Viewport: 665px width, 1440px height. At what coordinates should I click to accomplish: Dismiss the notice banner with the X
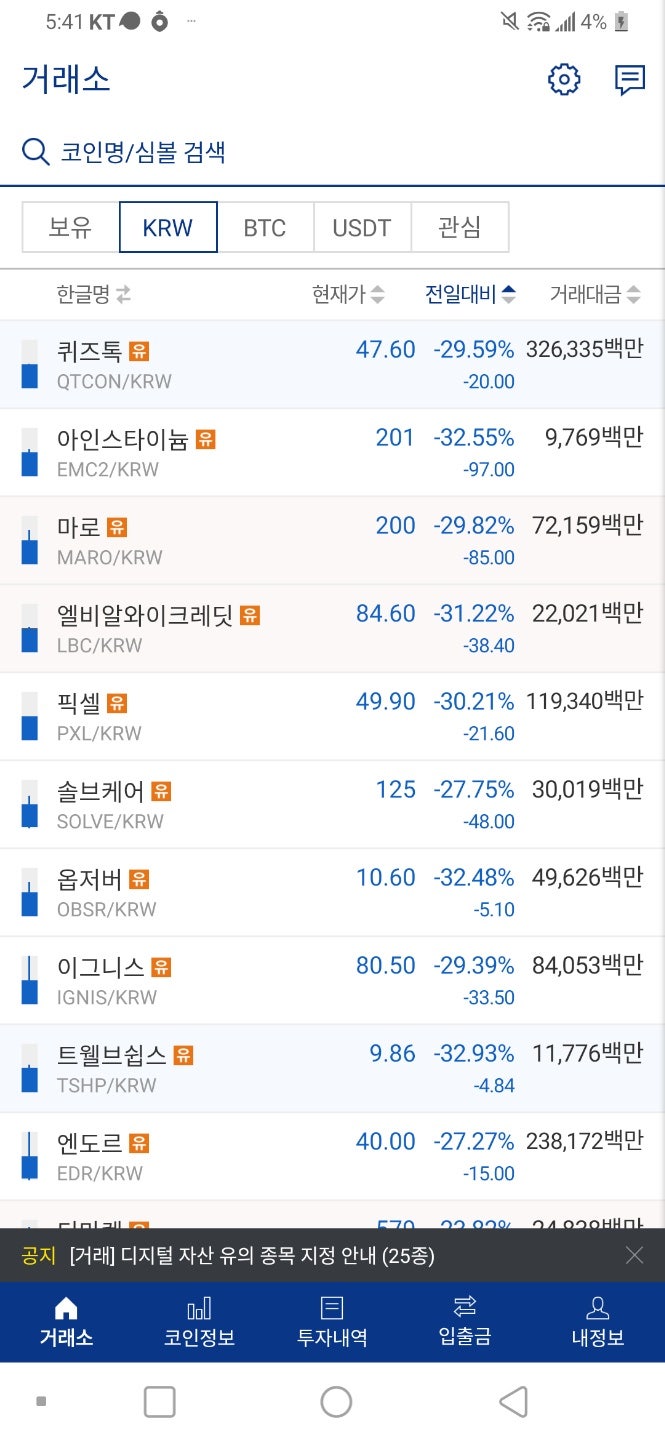pos(634,1256)
